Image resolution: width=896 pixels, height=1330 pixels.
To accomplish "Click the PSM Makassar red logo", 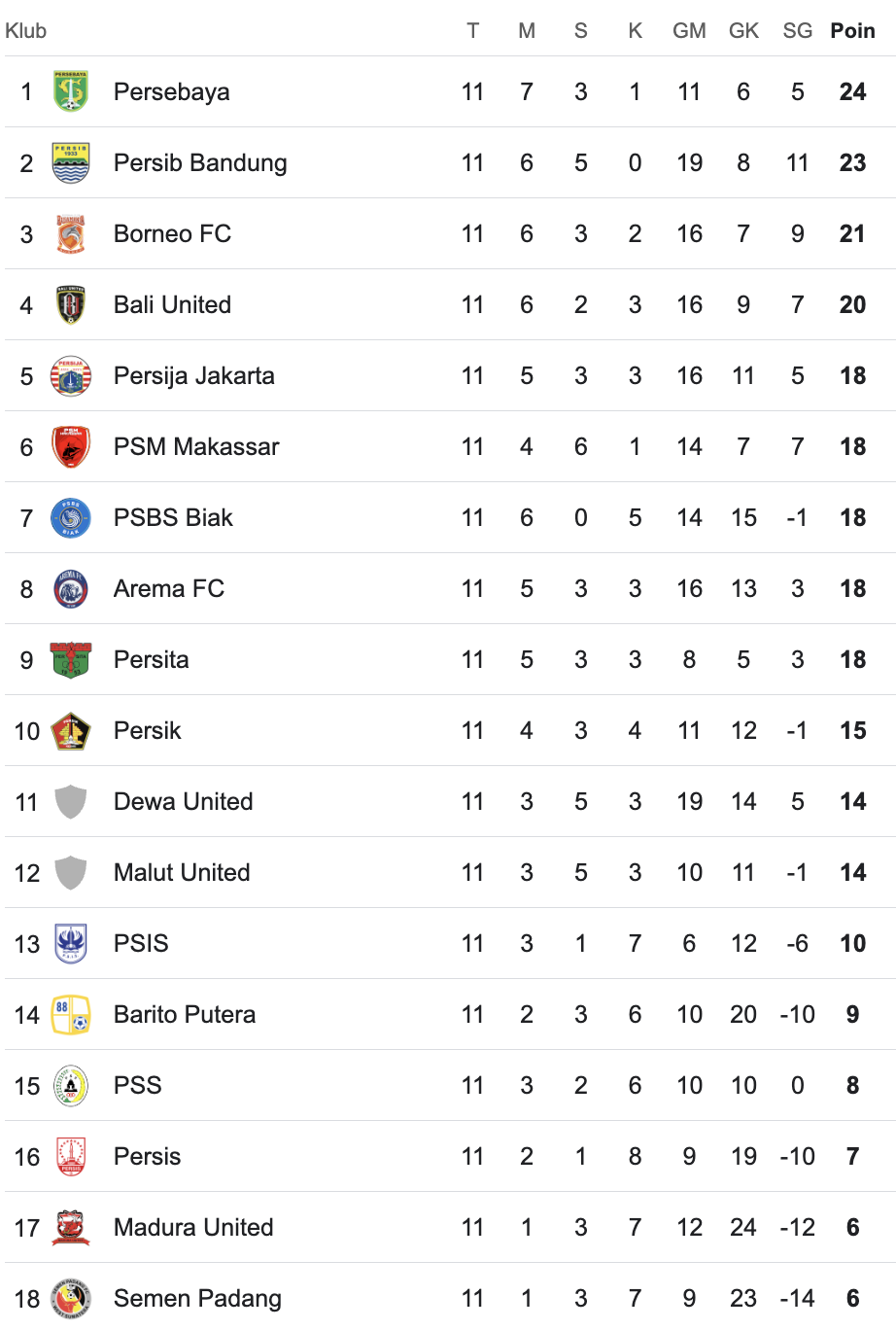I will [x=71, y=446].
